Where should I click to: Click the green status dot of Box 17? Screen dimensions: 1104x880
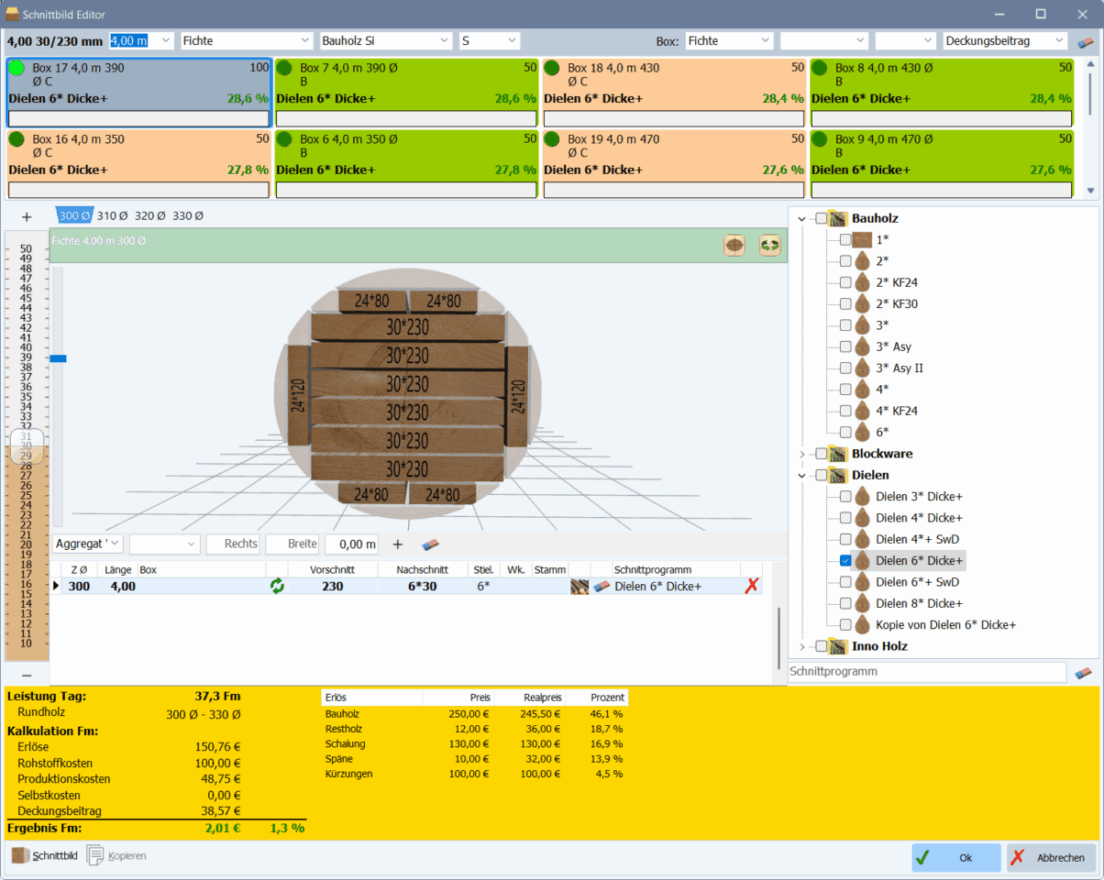(x=16, y=68)
